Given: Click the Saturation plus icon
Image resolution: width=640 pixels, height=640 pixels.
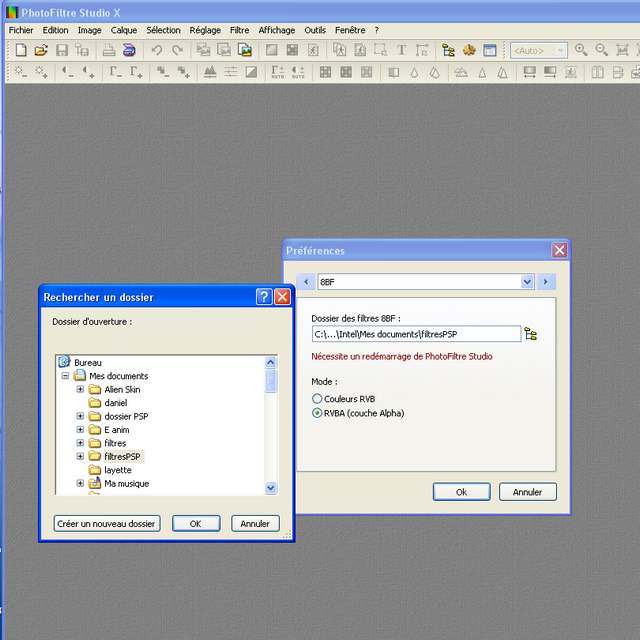Looking at the screenshot, I should coord(183,72).
